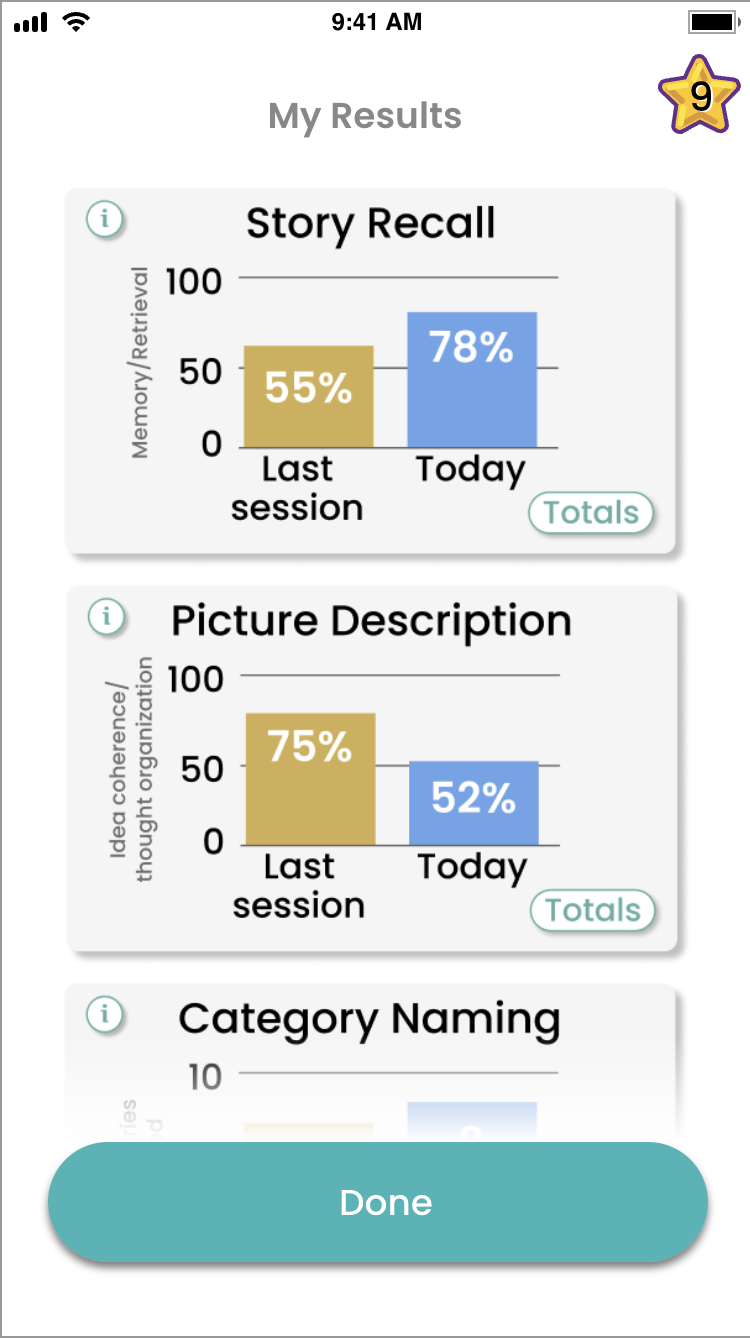Tap the cellular signal bars icon
This screenshot has height=1338, width=750.
tap(31, 22)
